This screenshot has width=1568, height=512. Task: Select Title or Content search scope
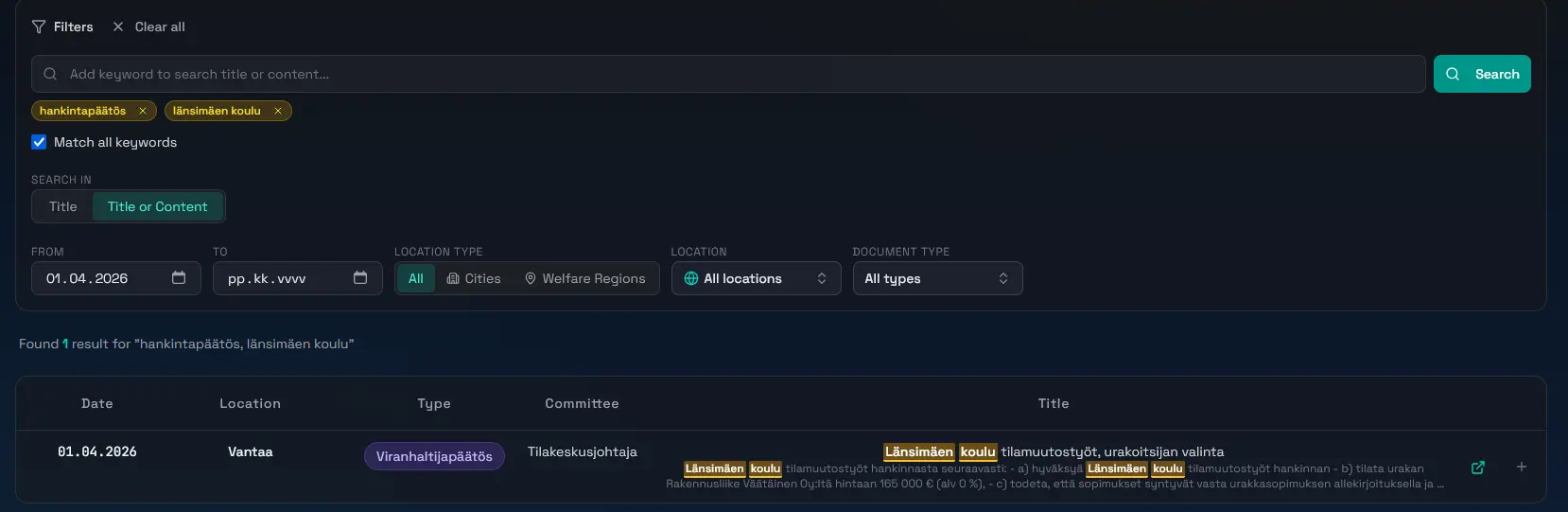pos(157,206)
